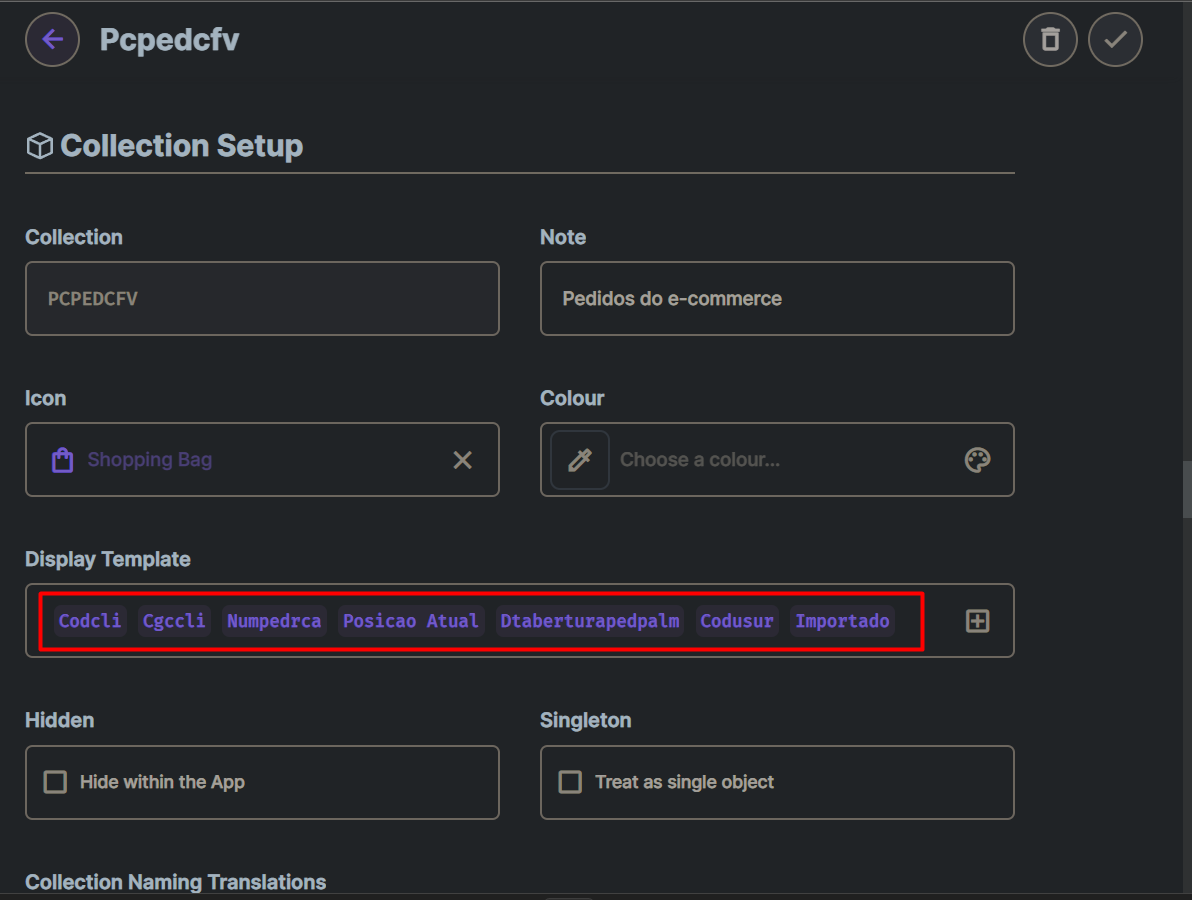Toggle the Importado chip in Display Template
This screenshot has width=1192, height=900.
click(x=842, y=621)
